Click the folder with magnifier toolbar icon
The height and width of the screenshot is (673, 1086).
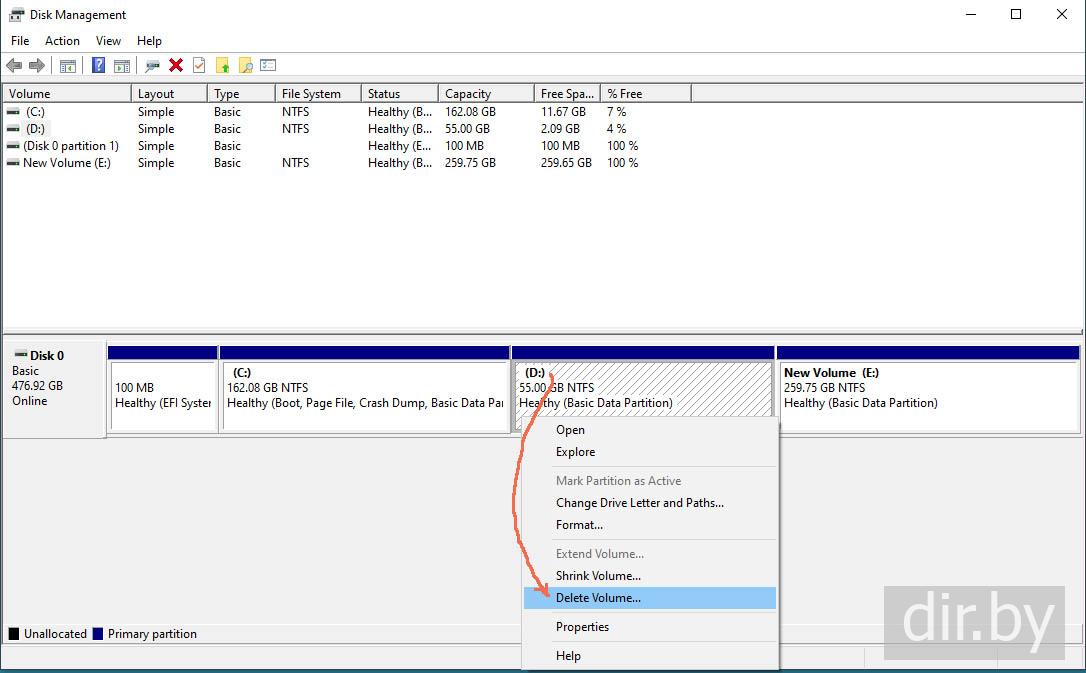coord(245,66)
